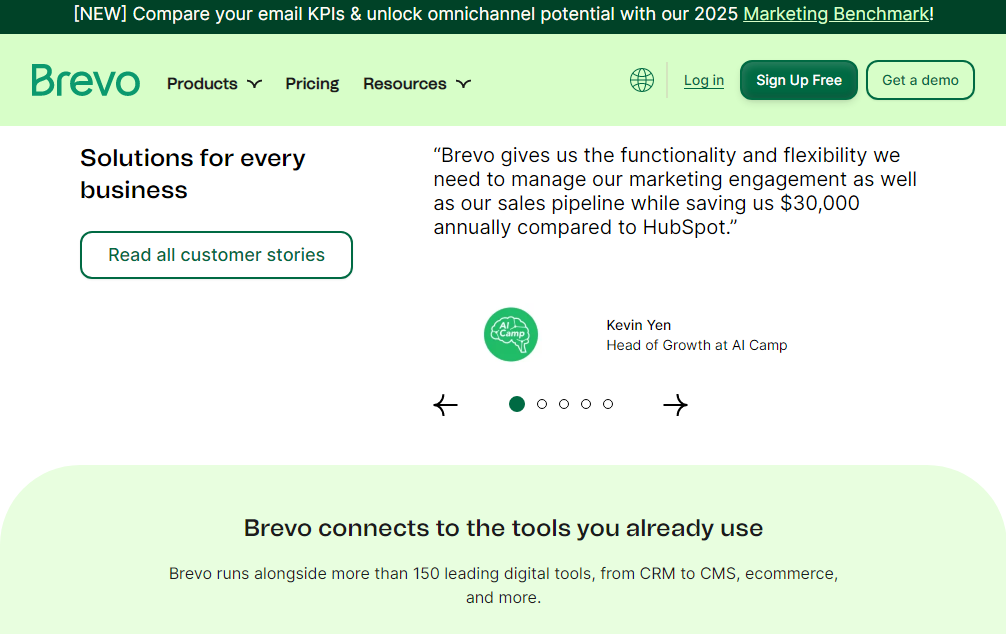Viewport: 1006px width, 634px height.
Task: Go to previous testimonial with left arrow
Action: (445, 405)
